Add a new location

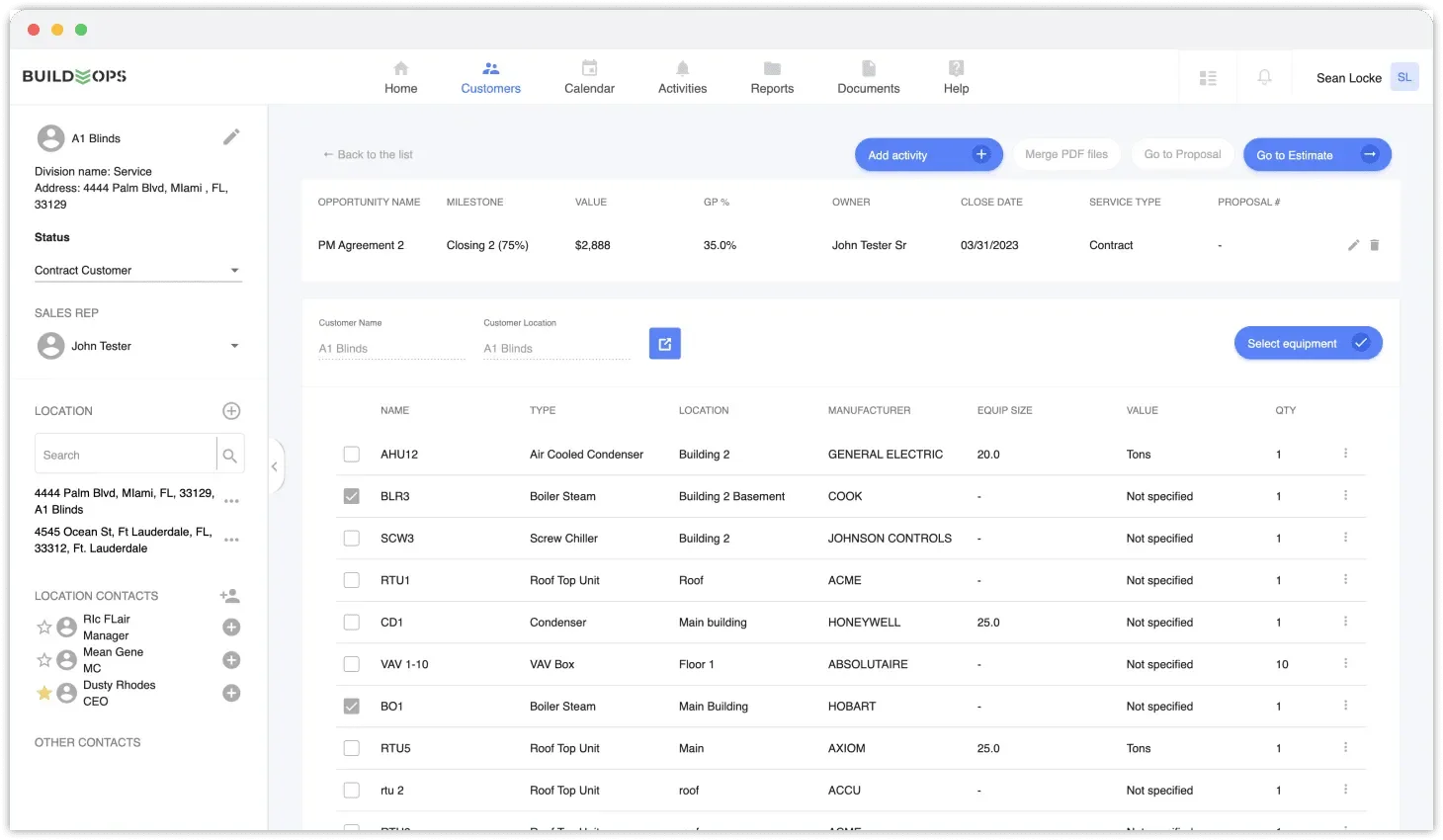(230, 410)
